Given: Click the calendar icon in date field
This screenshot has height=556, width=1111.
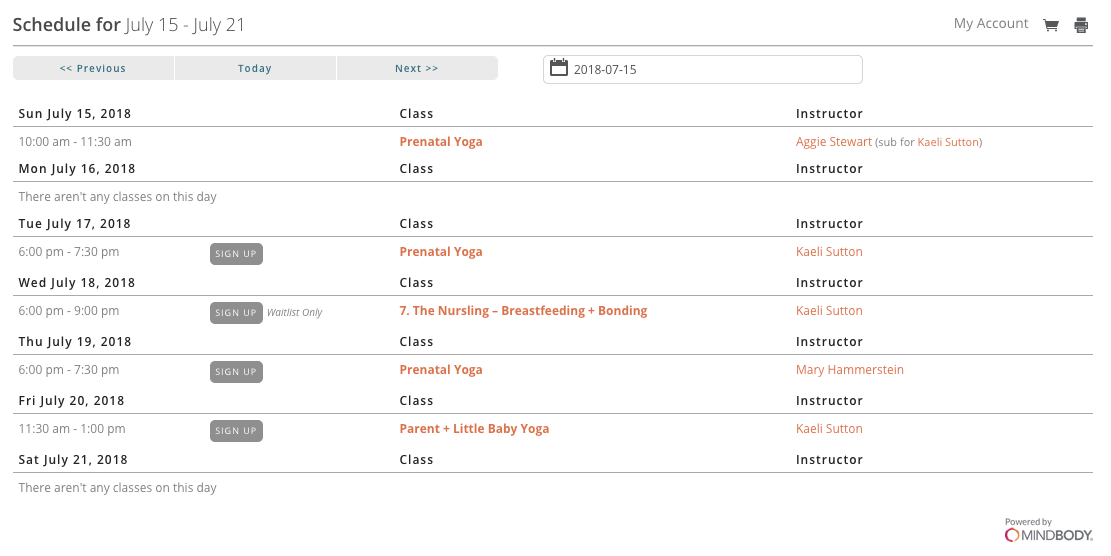Looking at the screenshot, I should (559, 69).
